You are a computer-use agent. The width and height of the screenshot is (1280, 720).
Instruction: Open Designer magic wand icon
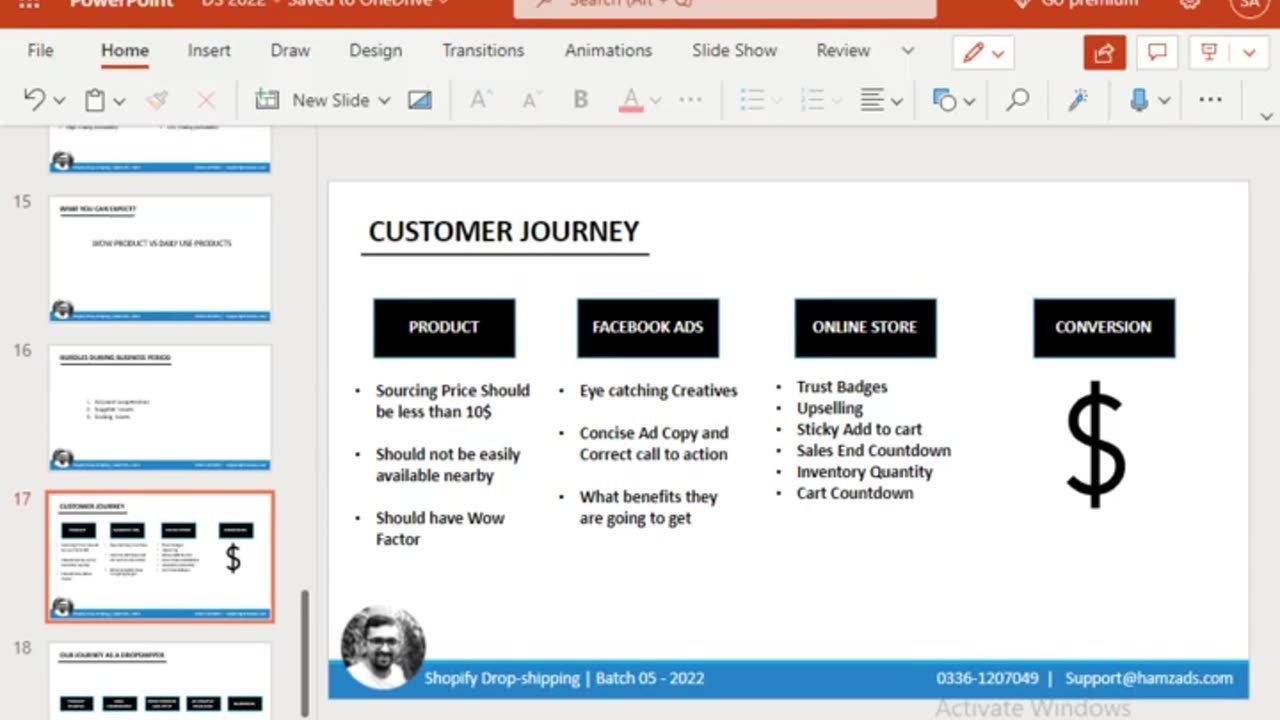tap(1078, 100)
